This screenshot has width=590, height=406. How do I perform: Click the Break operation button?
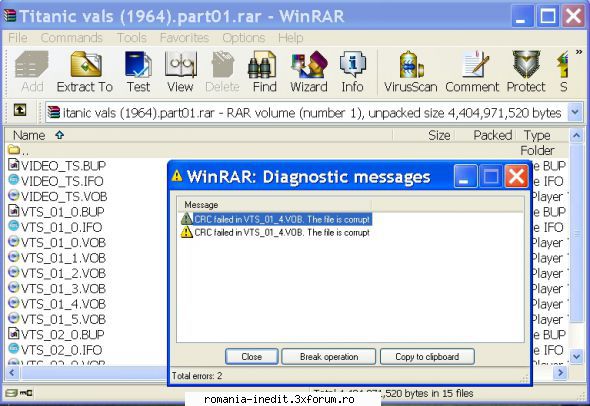(x=329, y=356)
